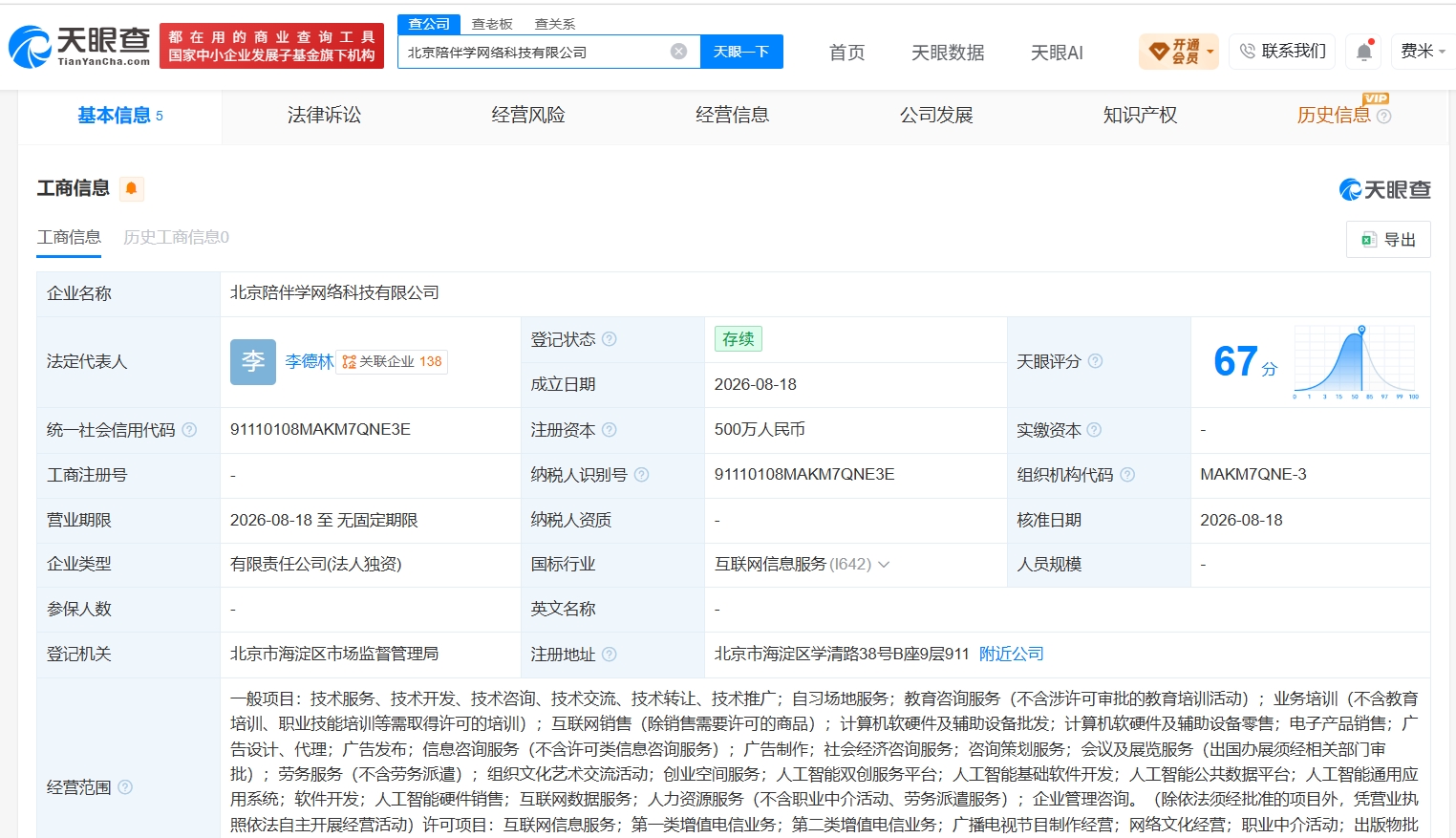Click the 联系我们 button

(x=1283, y=52)
